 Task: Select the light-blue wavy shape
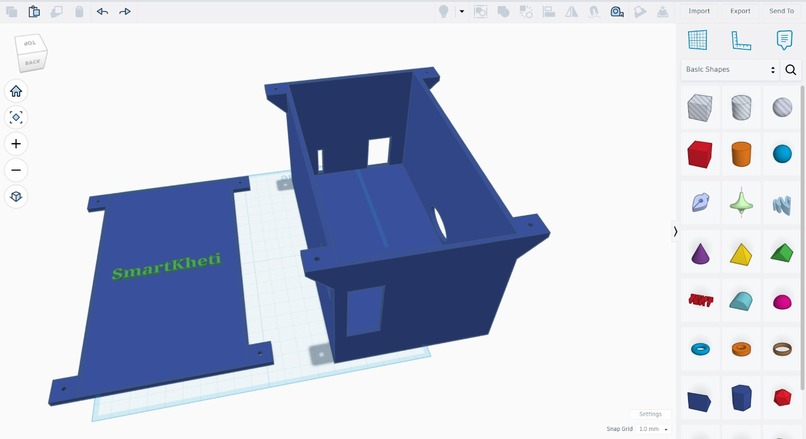(x=782, y=205)
